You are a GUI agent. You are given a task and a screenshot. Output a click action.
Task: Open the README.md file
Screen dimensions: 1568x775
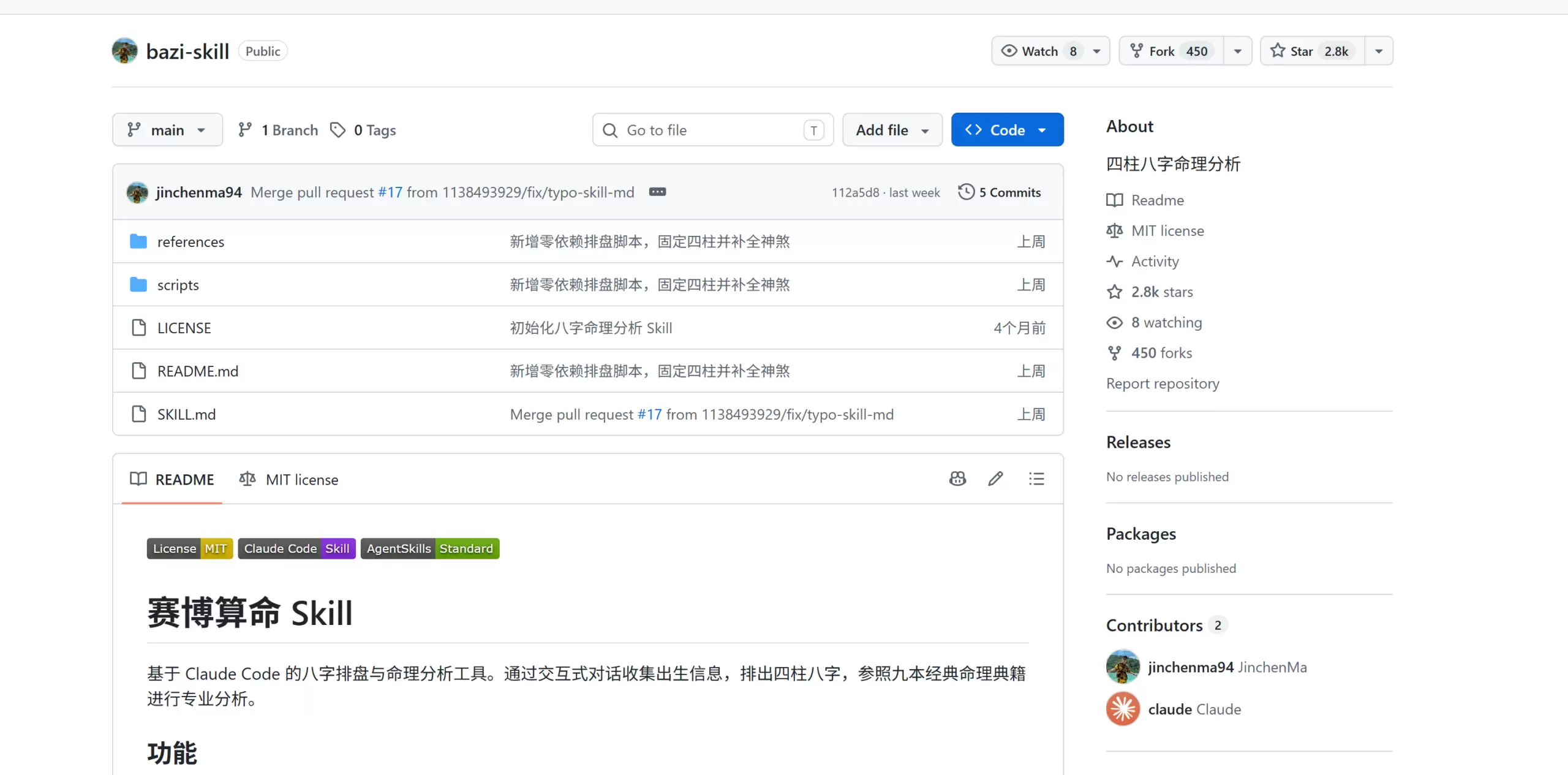click(x=198, y=371)
